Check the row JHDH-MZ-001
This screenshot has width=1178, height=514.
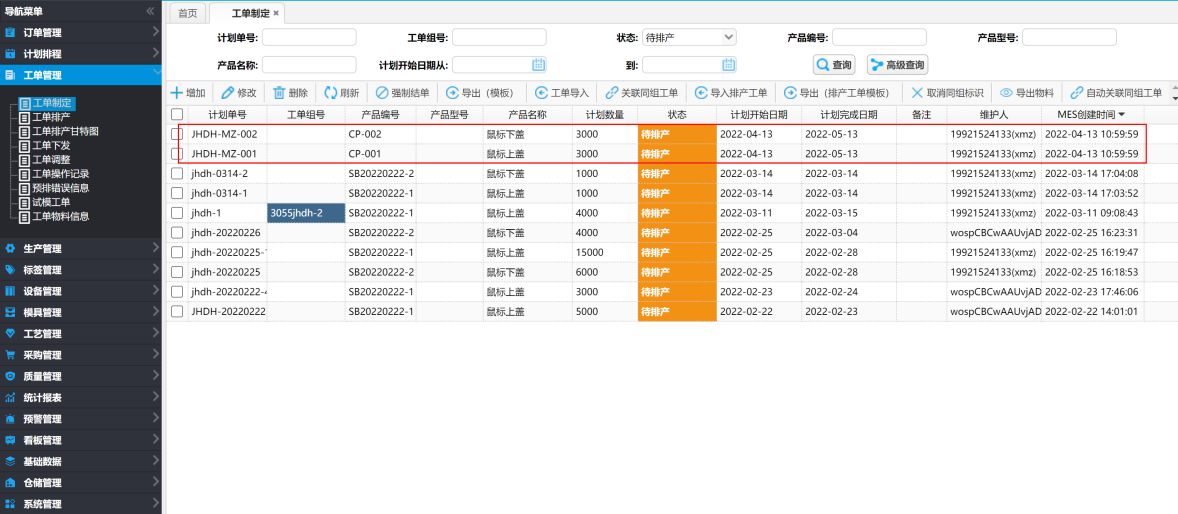177,153
